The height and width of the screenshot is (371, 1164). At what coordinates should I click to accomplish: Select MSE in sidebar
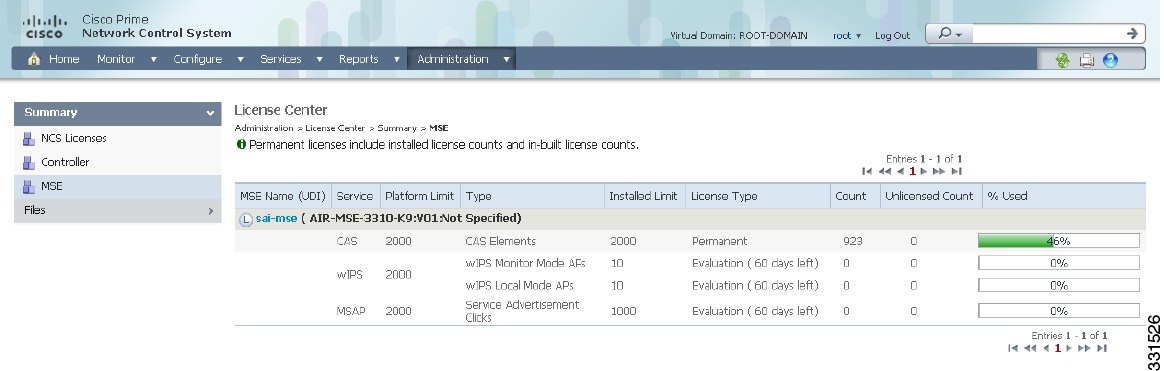click(x=52, y=186)
